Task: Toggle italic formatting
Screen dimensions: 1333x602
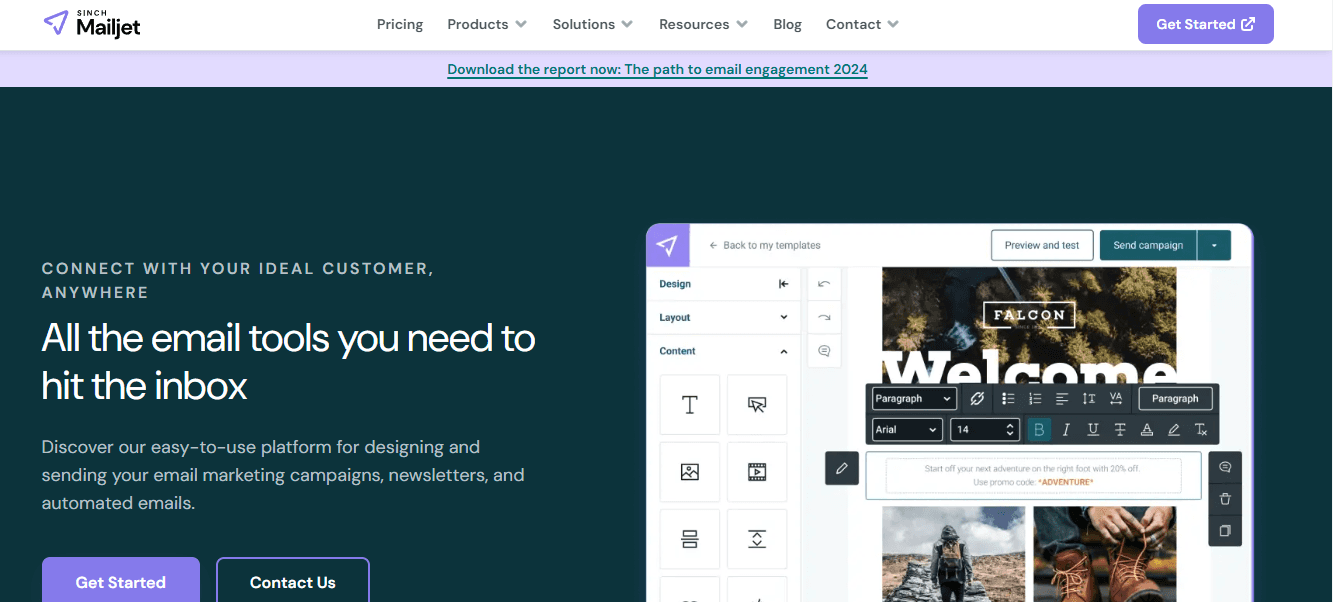Action: click(1066, 430)
